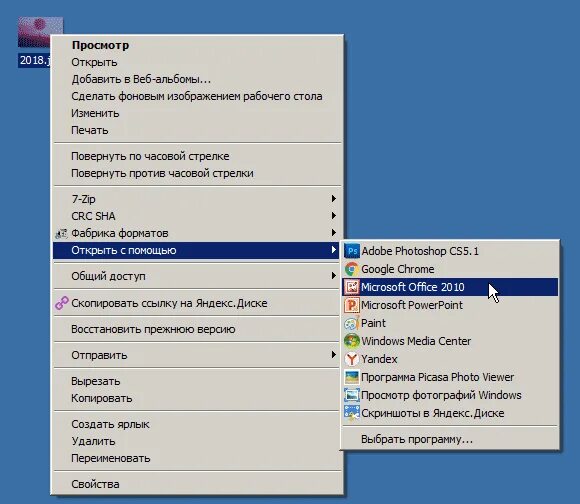Open the Общий доступ entry

tap(197, 276)
